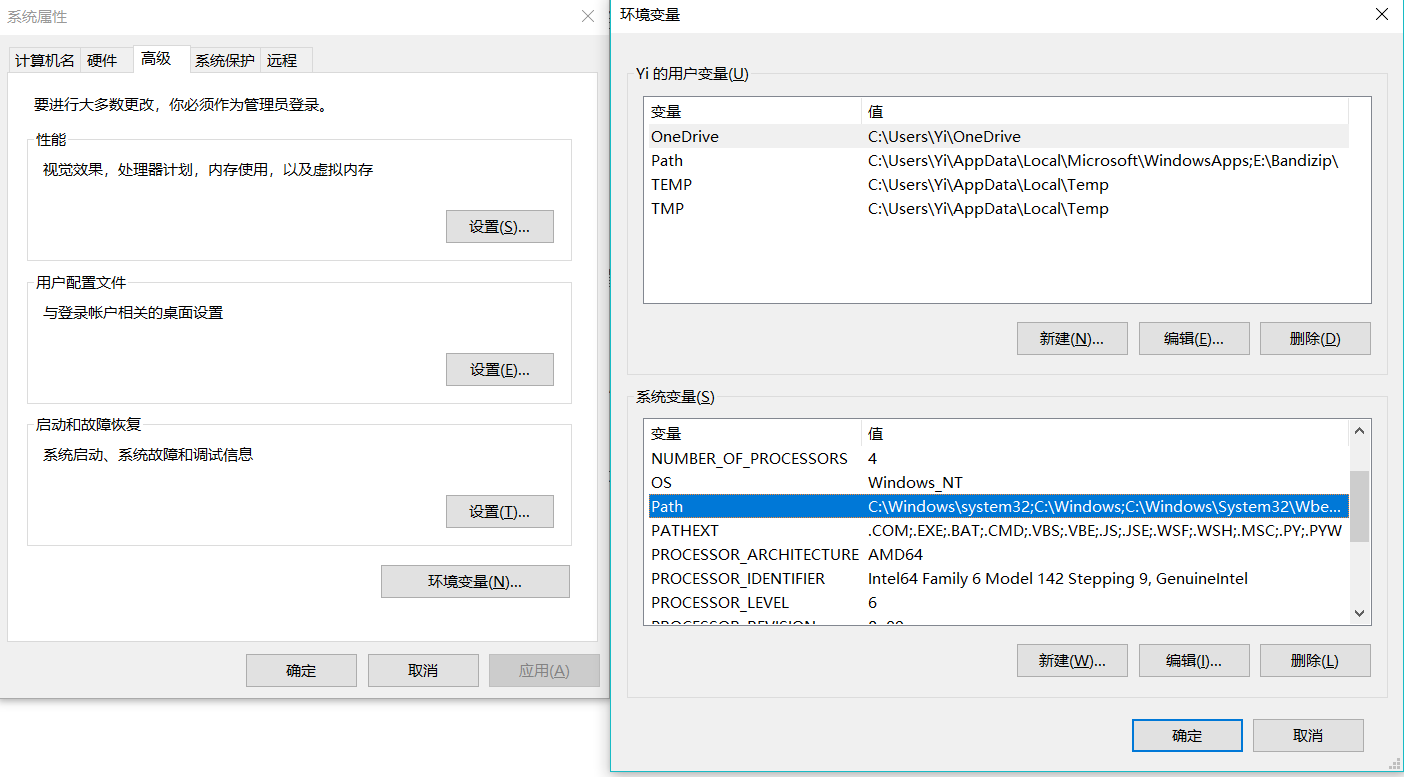This screenshot has width=1404, height=777.
Task: Click the AMD64 value cell
Action: coord(895,555)
